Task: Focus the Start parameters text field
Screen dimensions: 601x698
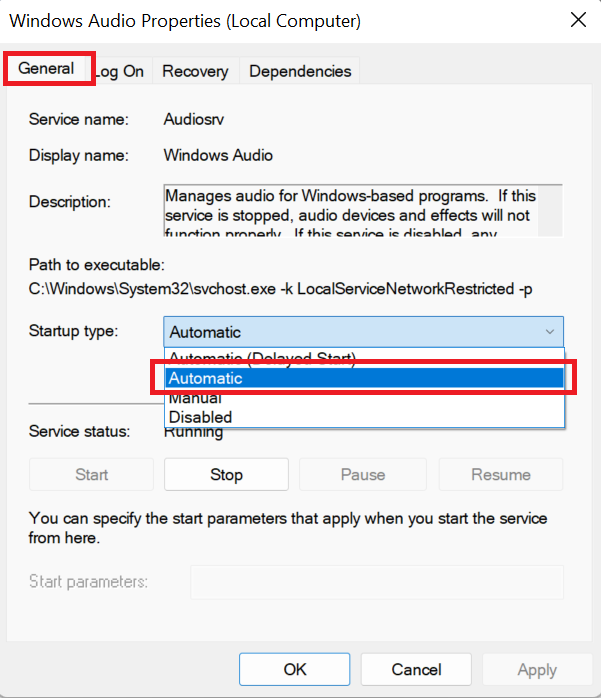Action: point(376,582)
